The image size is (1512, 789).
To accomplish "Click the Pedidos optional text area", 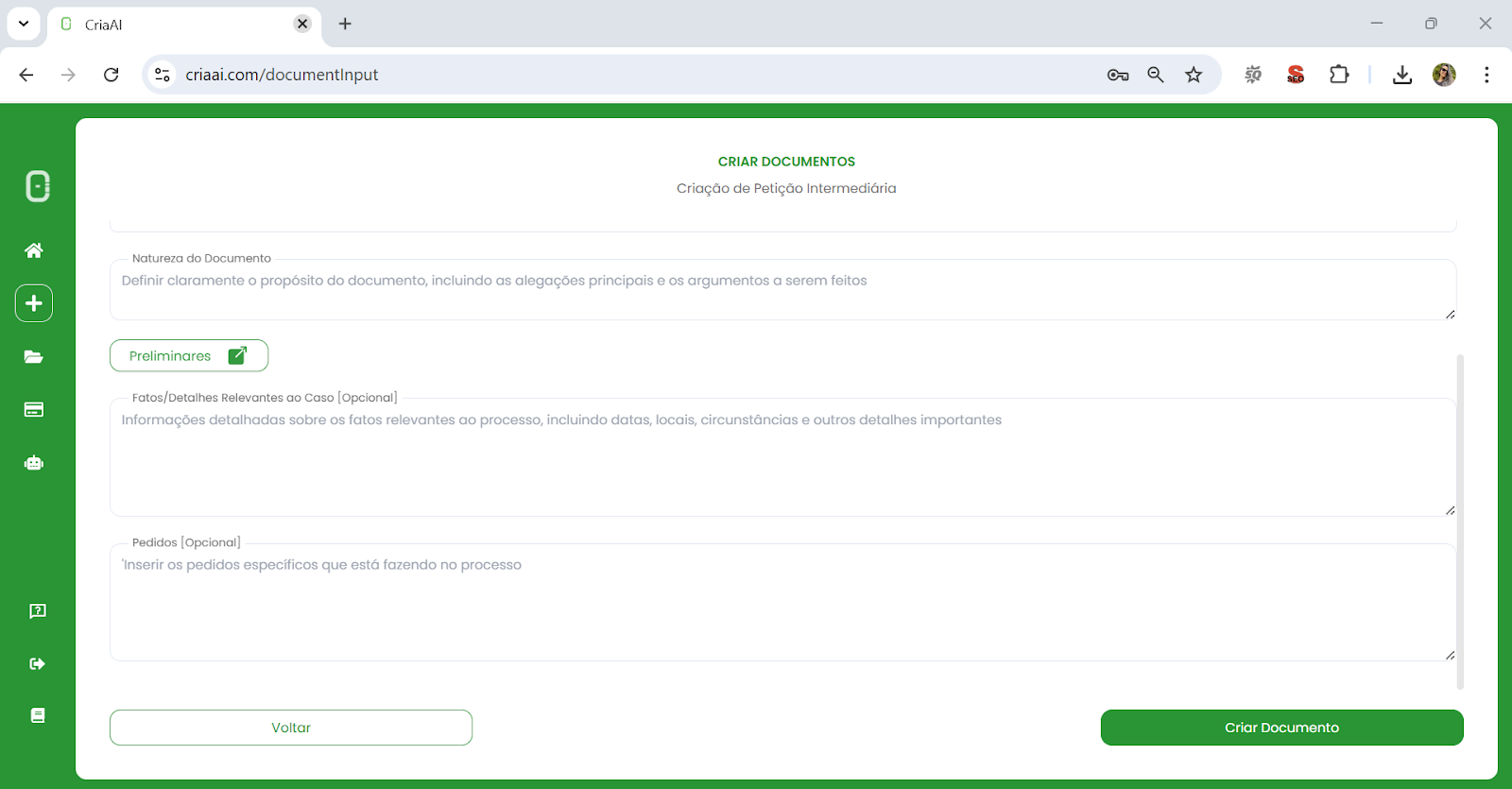I will (x=782, y=603).
